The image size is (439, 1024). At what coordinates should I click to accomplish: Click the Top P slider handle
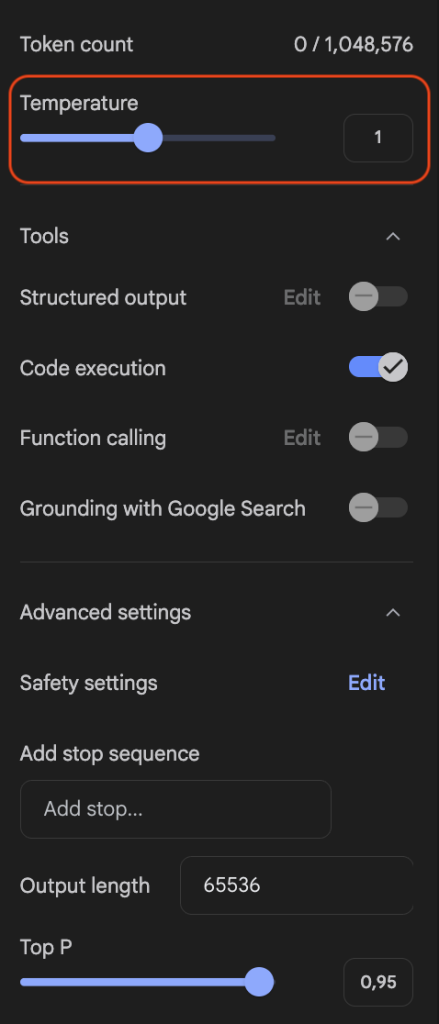click(259, 982)
